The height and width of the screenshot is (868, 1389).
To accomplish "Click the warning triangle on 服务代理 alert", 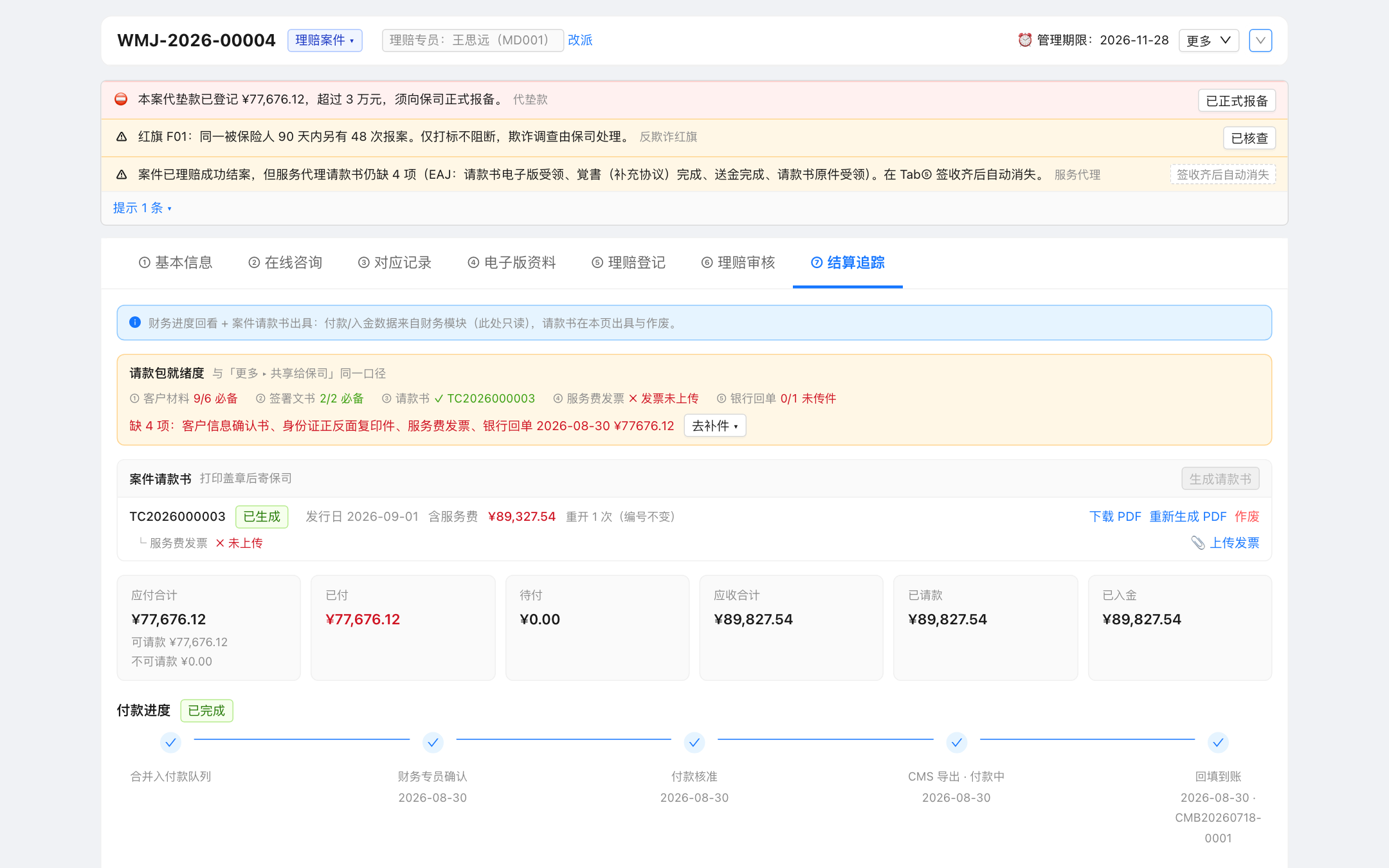I will coord(121,174).
